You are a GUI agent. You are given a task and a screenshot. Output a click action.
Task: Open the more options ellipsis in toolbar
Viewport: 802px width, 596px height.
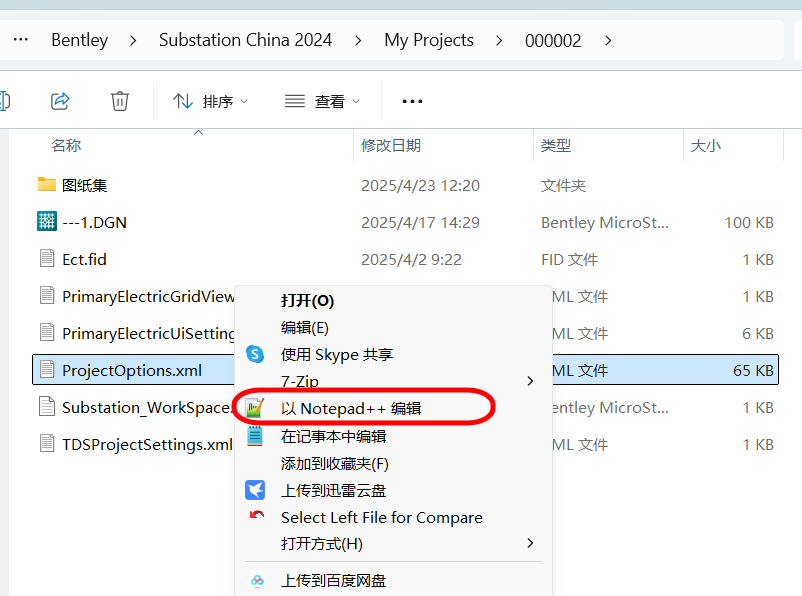[412, 101]
